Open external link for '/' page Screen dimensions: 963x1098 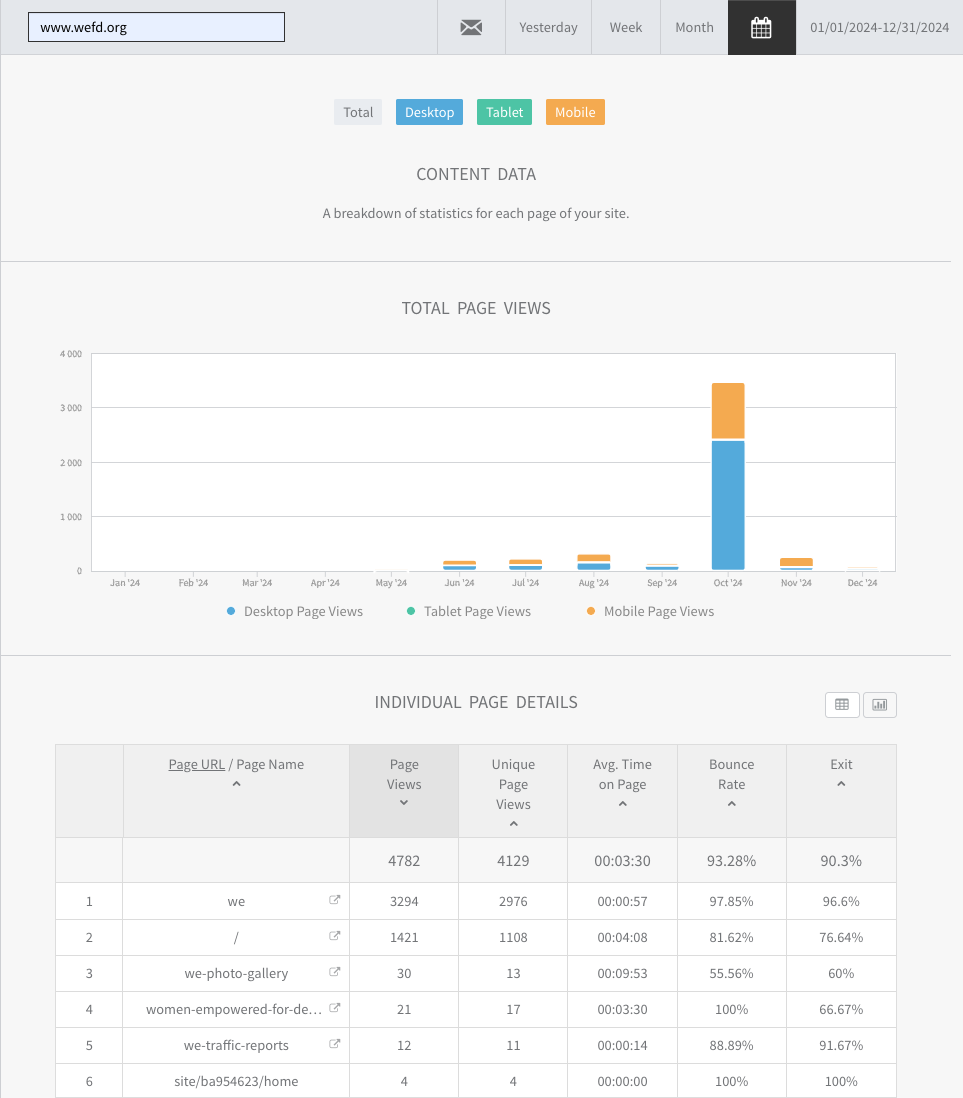click(335, 936)
